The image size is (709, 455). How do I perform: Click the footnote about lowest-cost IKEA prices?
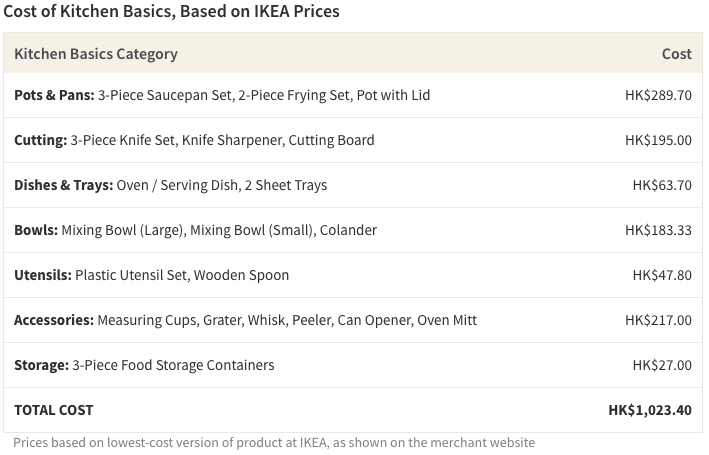(274, 442)
